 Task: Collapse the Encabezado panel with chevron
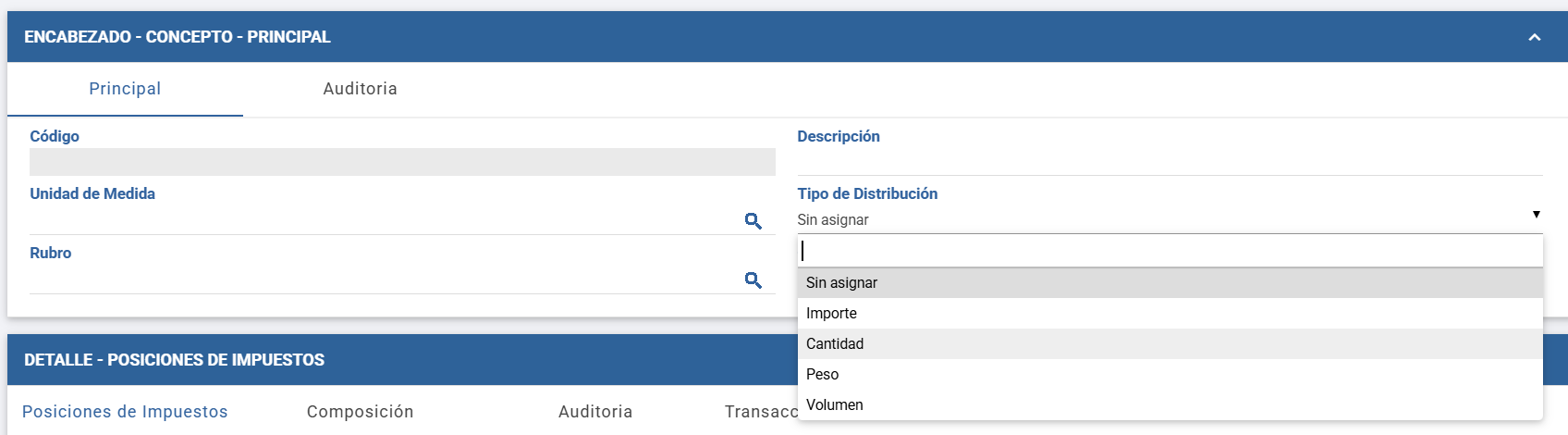coord(1535,37)
